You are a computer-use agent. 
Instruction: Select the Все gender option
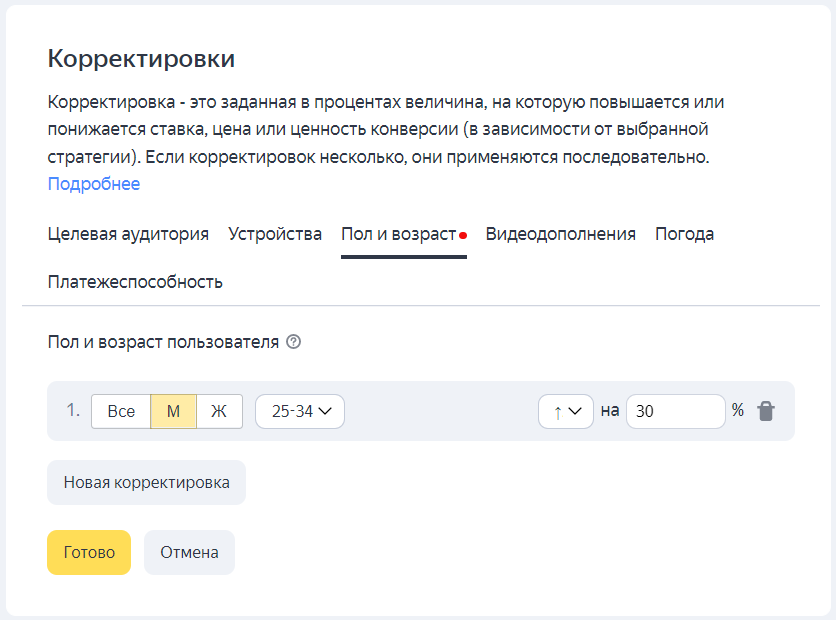point(121,411)
